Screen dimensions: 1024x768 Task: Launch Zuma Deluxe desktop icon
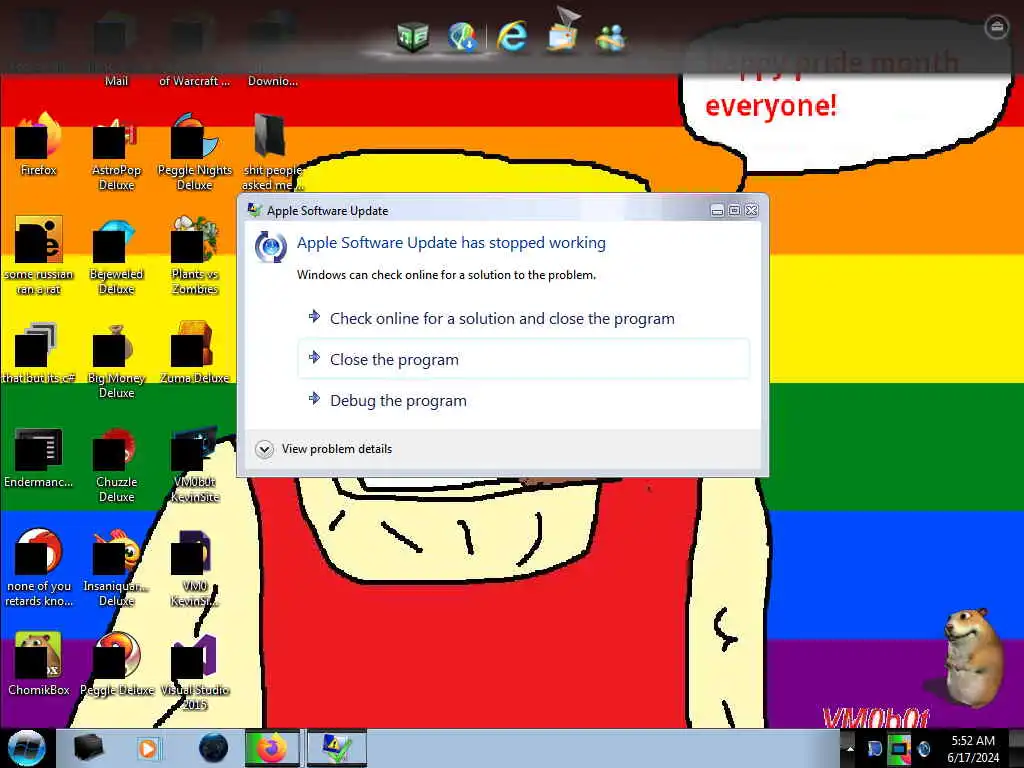point(195,353)
